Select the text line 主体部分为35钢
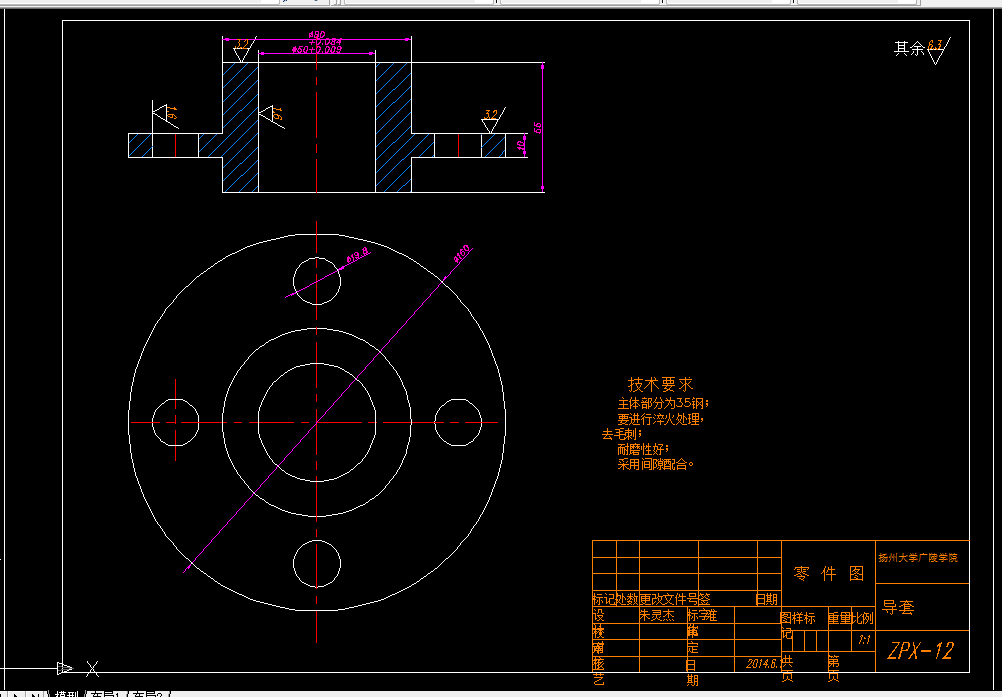1002x697 pixels. point(663,404)
